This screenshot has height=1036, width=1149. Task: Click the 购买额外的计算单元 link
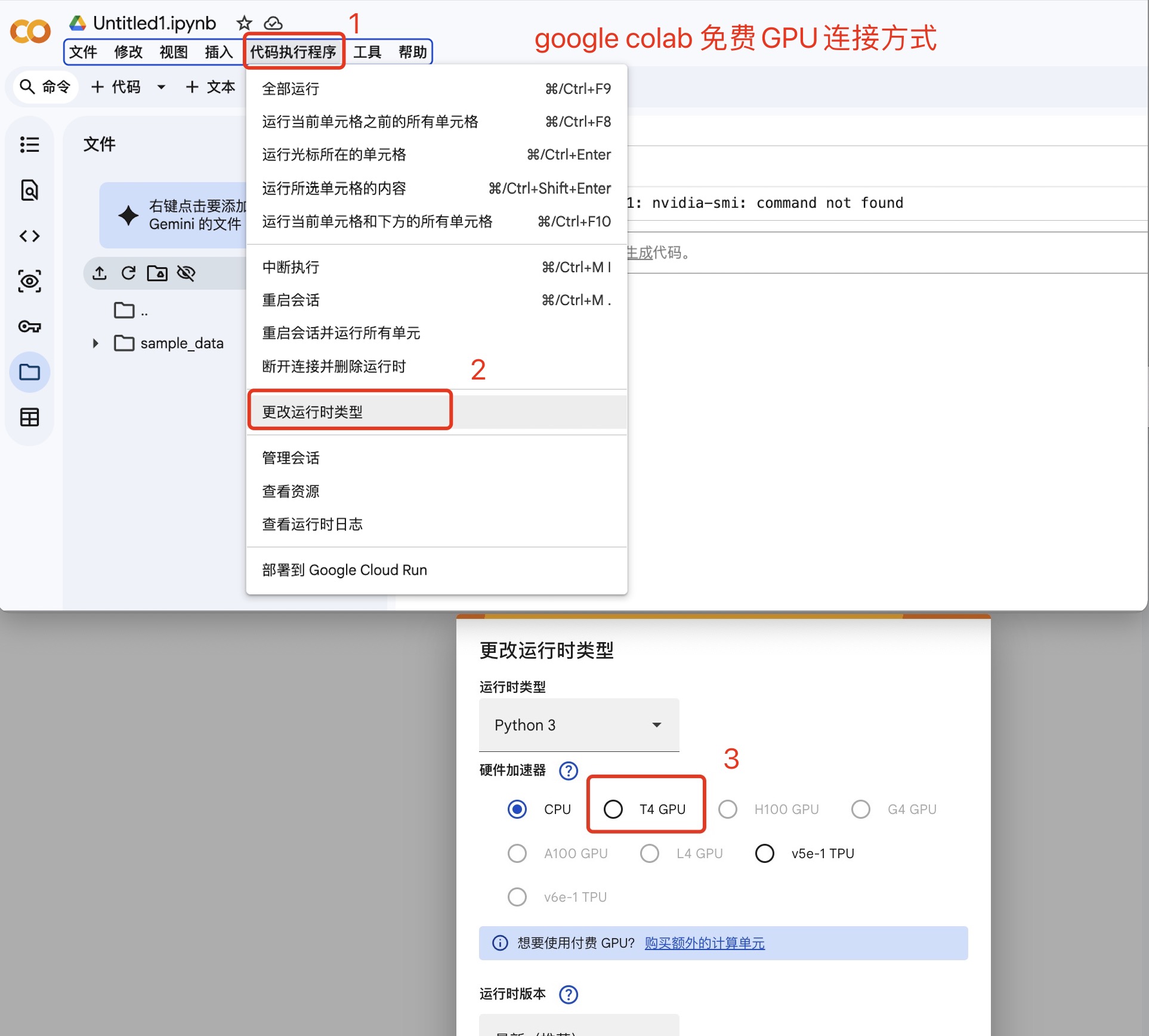click(x=705, y=943)
